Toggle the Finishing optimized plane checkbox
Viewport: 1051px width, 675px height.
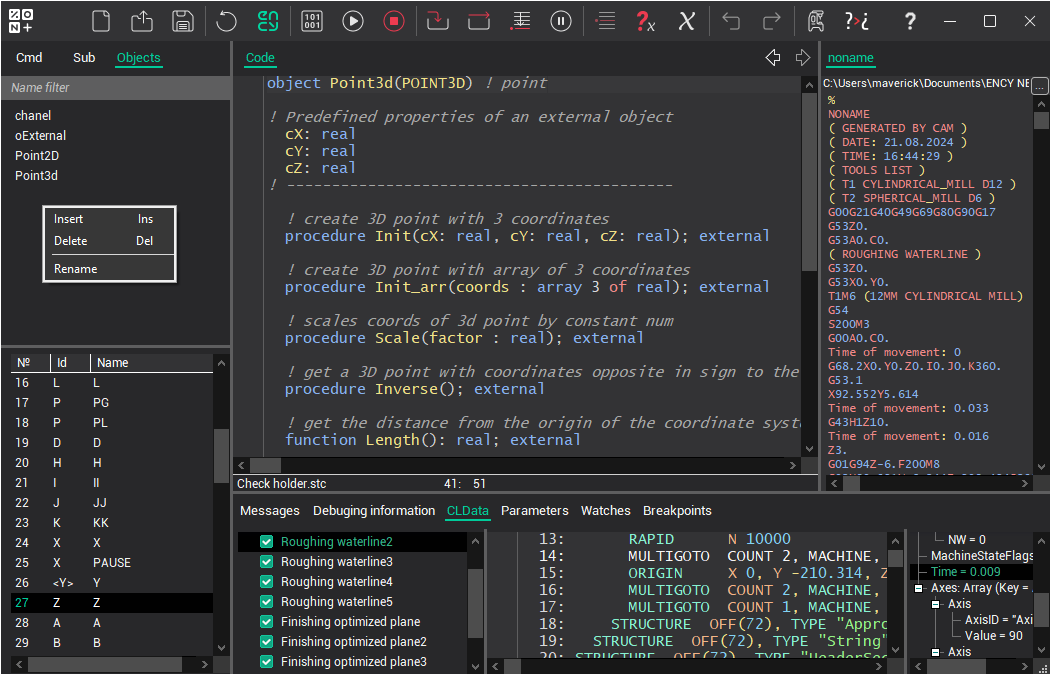tap(267, 622)
